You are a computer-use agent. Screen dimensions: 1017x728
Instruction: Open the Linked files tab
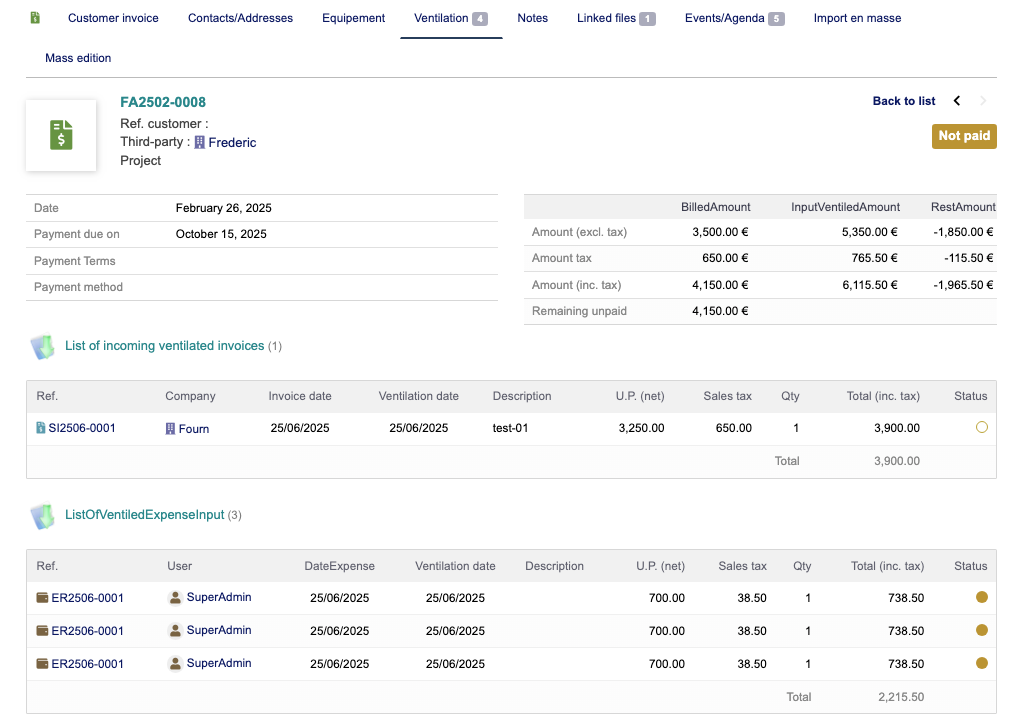615,18
